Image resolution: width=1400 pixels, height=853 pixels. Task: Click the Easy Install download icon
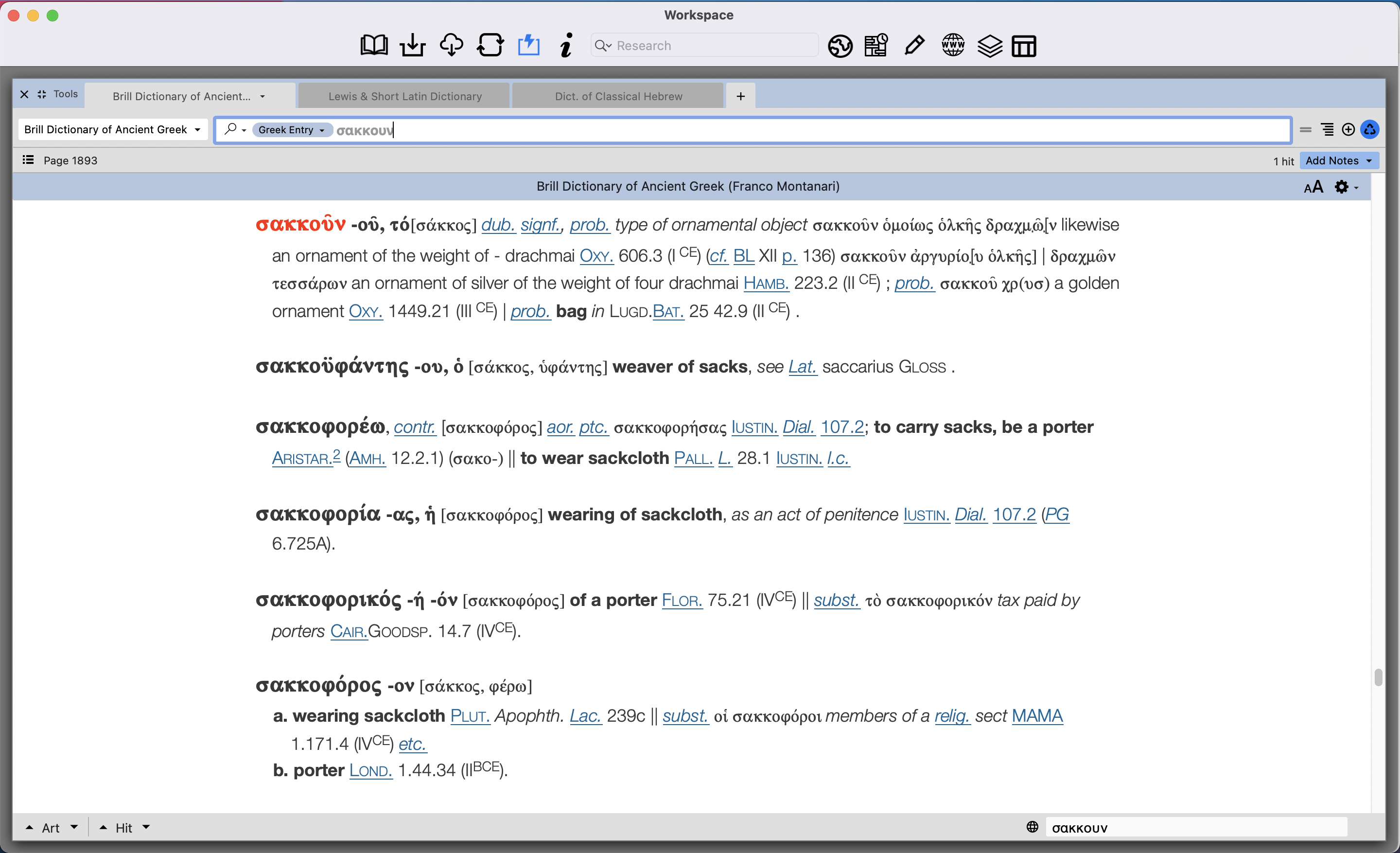point(413,45)
